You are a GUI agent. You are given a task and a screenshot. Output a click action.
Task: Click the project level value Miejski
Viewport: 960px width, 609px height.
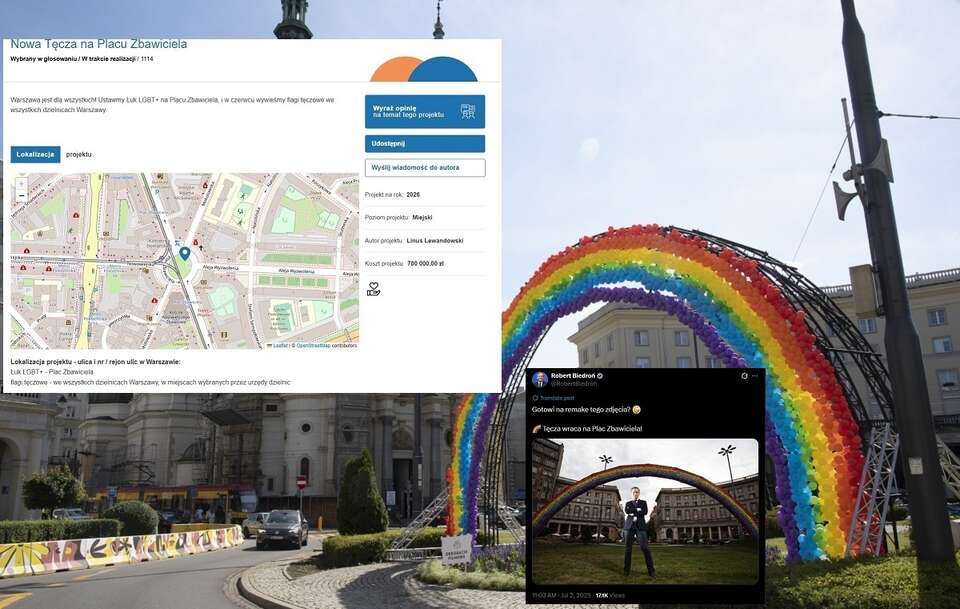(422, 217)
